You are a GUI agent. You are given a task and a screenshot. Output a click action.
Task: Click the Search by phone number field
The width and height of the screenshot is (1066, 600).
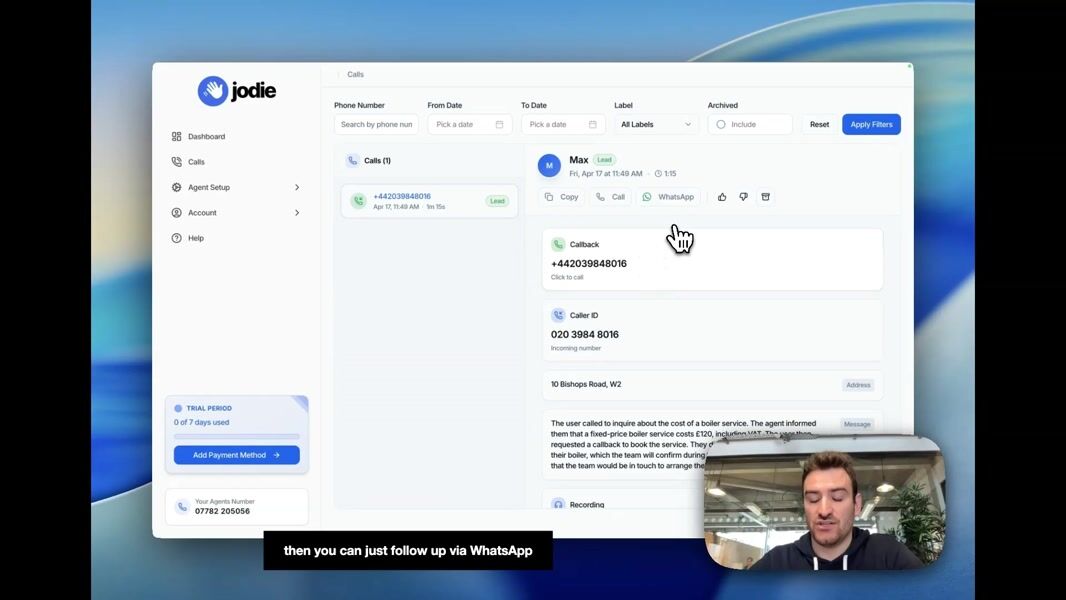tap(376, 125)
